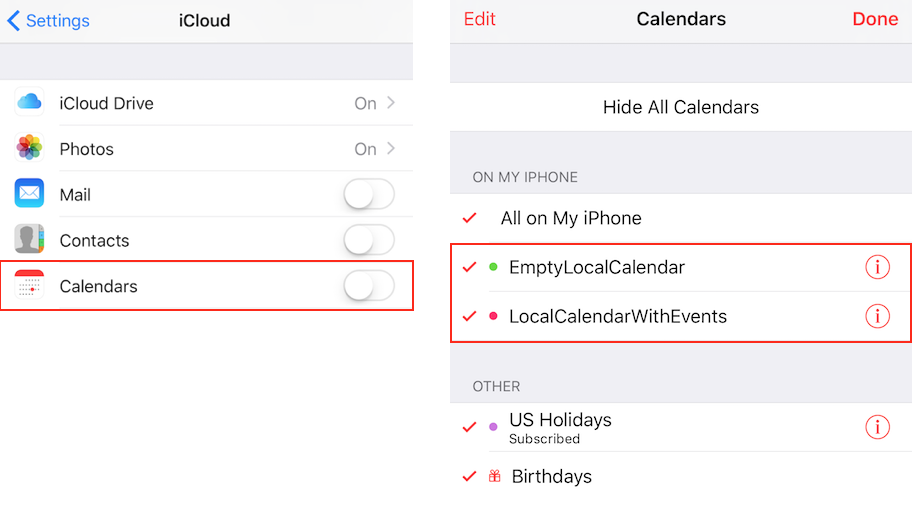Open iCloud Drive chevron for details

click(x=391, y=102)
